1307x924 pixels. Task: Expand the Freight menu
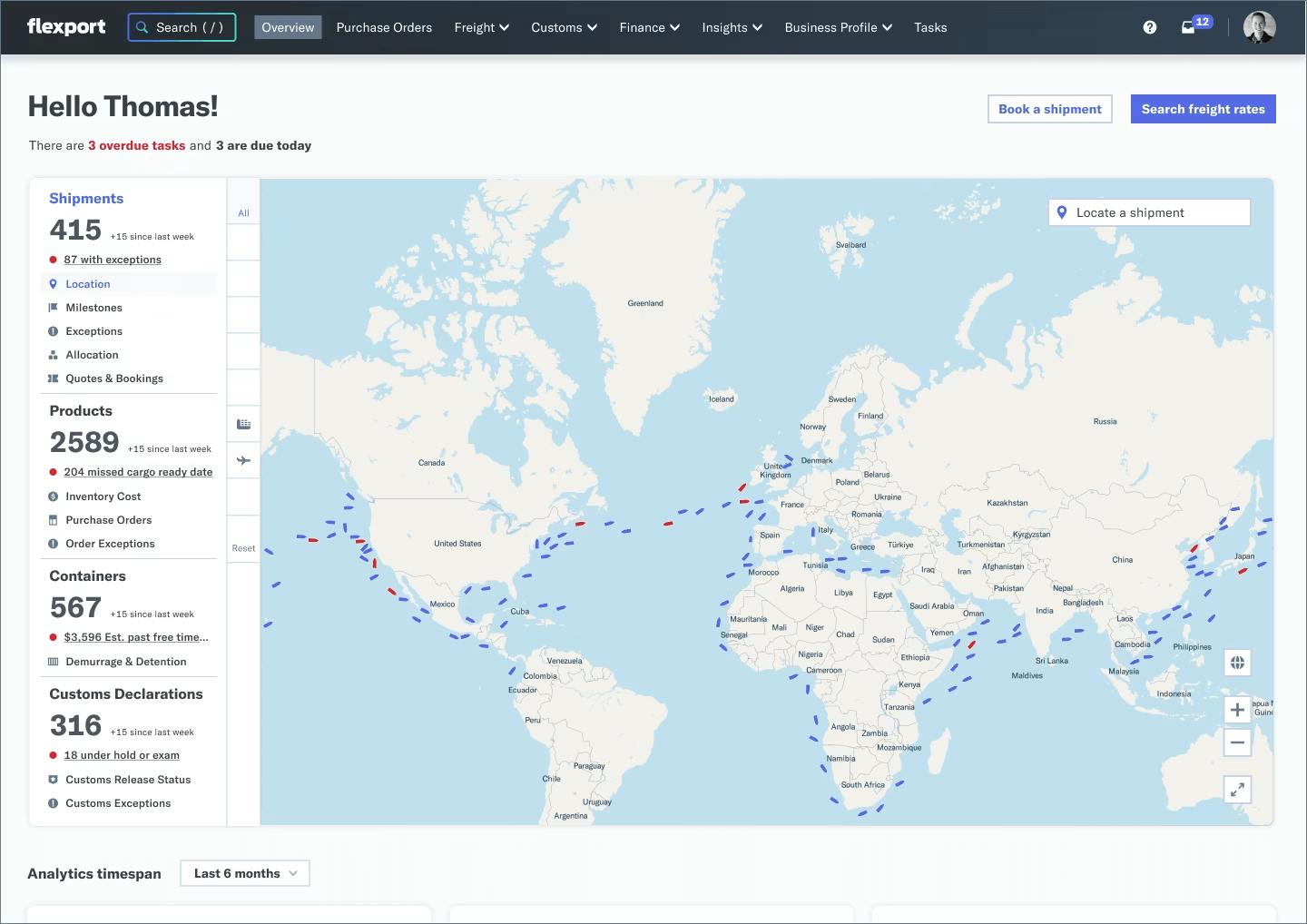point(481,27)
